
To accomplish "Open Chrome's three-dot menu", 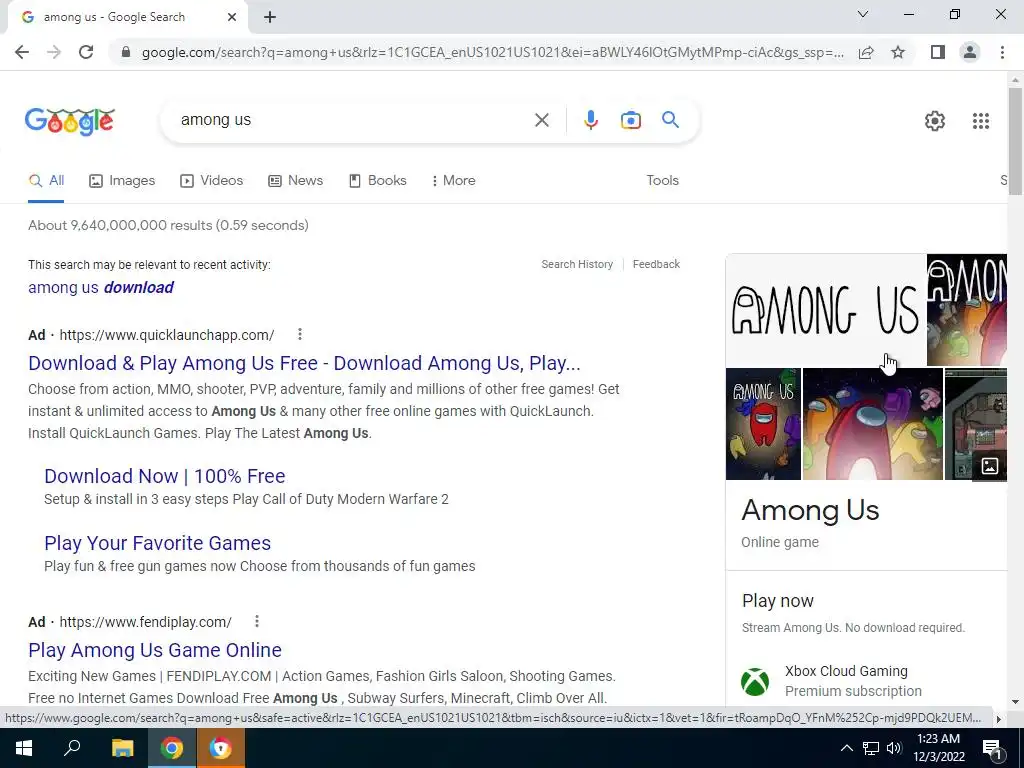I will [x=1002, y=52].
